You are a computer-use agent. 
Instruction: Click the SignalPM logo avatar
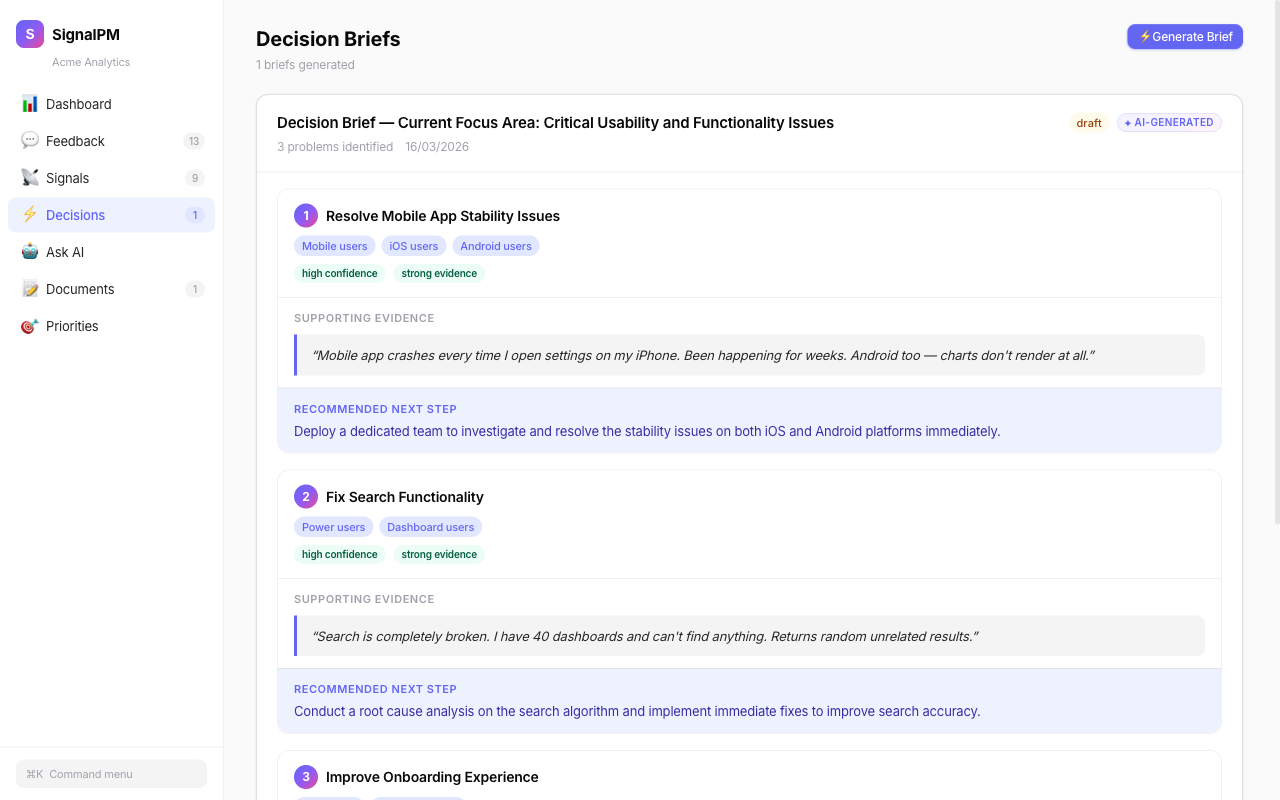coord(29,33)
